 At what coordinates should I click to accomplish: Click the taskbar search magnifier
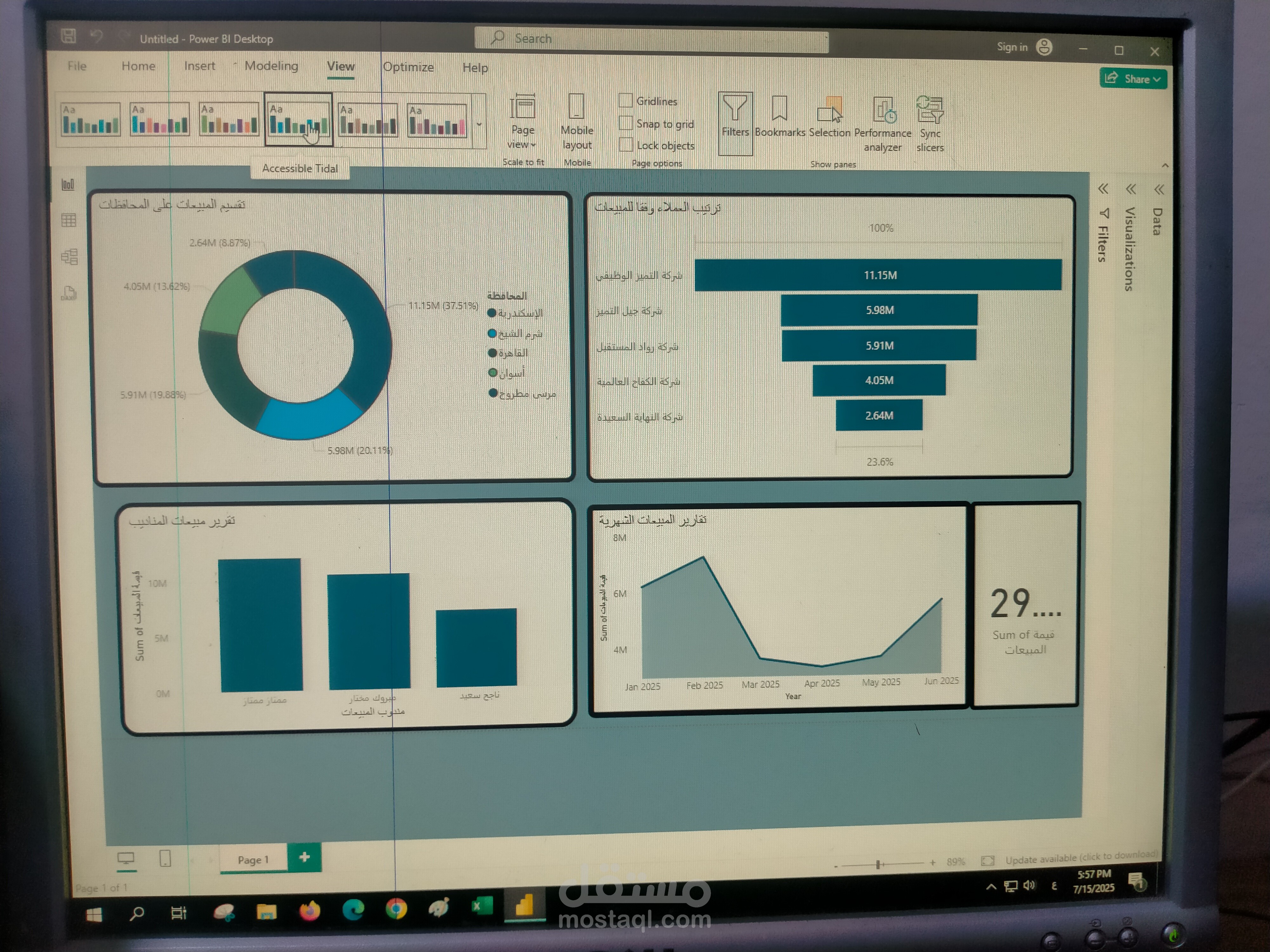137,914
